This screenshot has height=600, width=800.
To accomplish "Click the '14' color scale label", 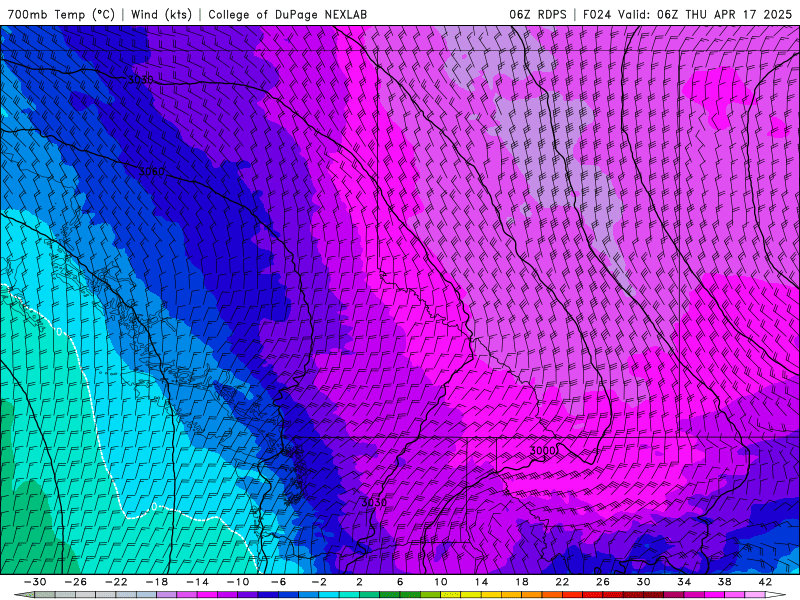I will point(481,582).
